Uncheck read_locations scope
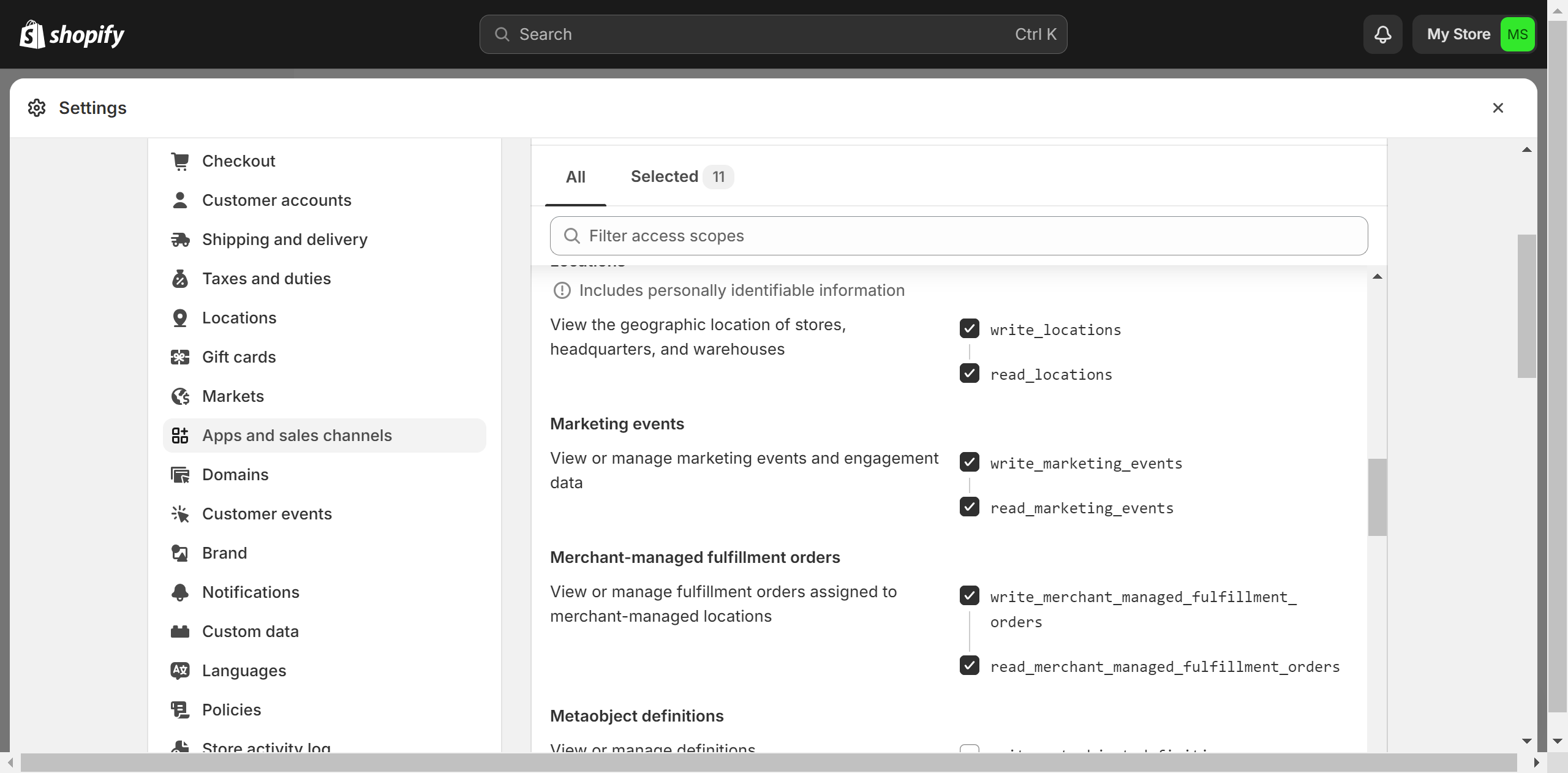This screenshot has height=773, width=1568. 970,374
